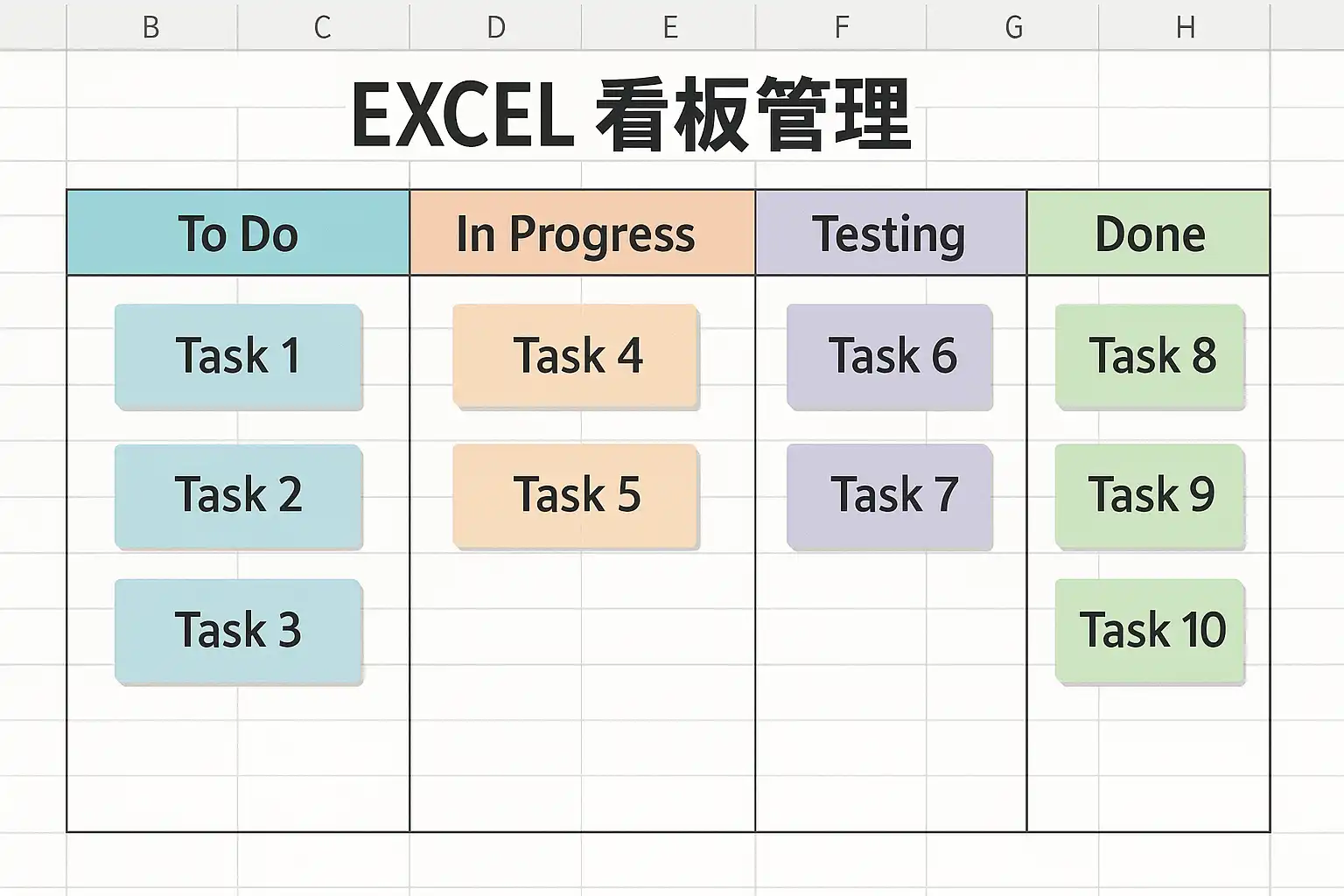Click the Task 1 card

[238, 356]
